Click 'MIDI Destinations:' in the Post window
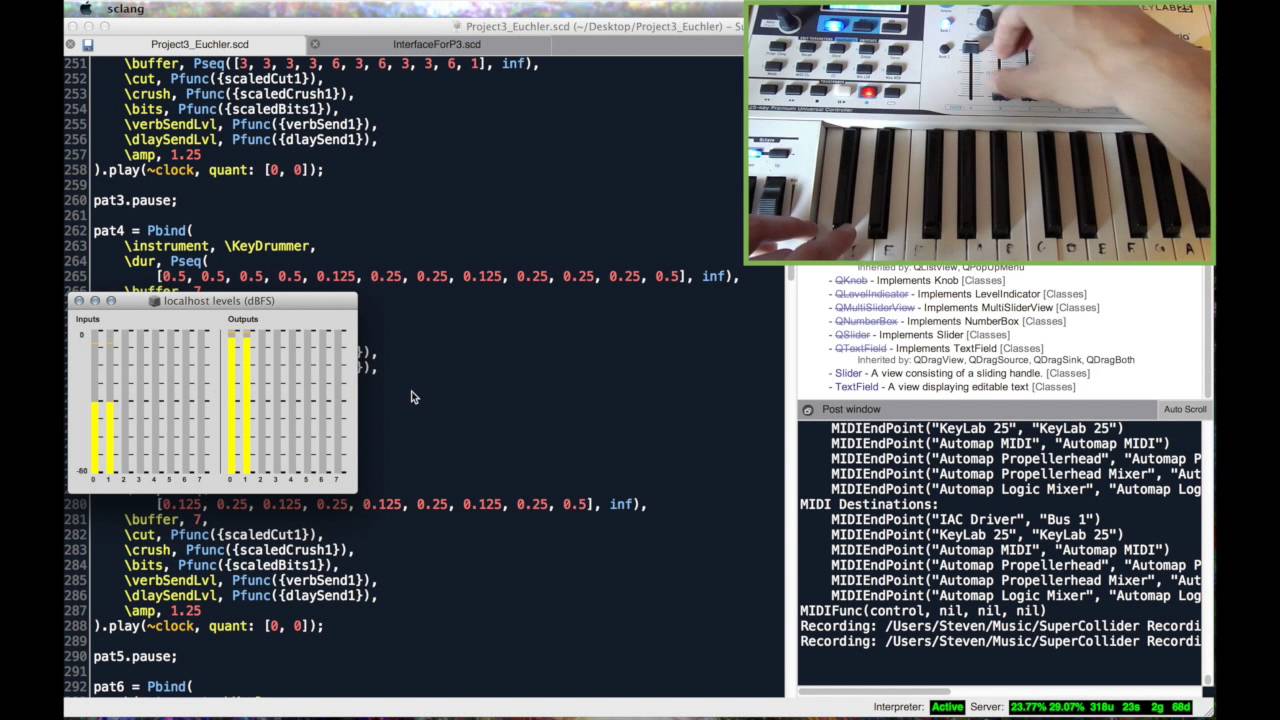Image resolution: width=1280 pixels, height=720 pixels. 869,505
